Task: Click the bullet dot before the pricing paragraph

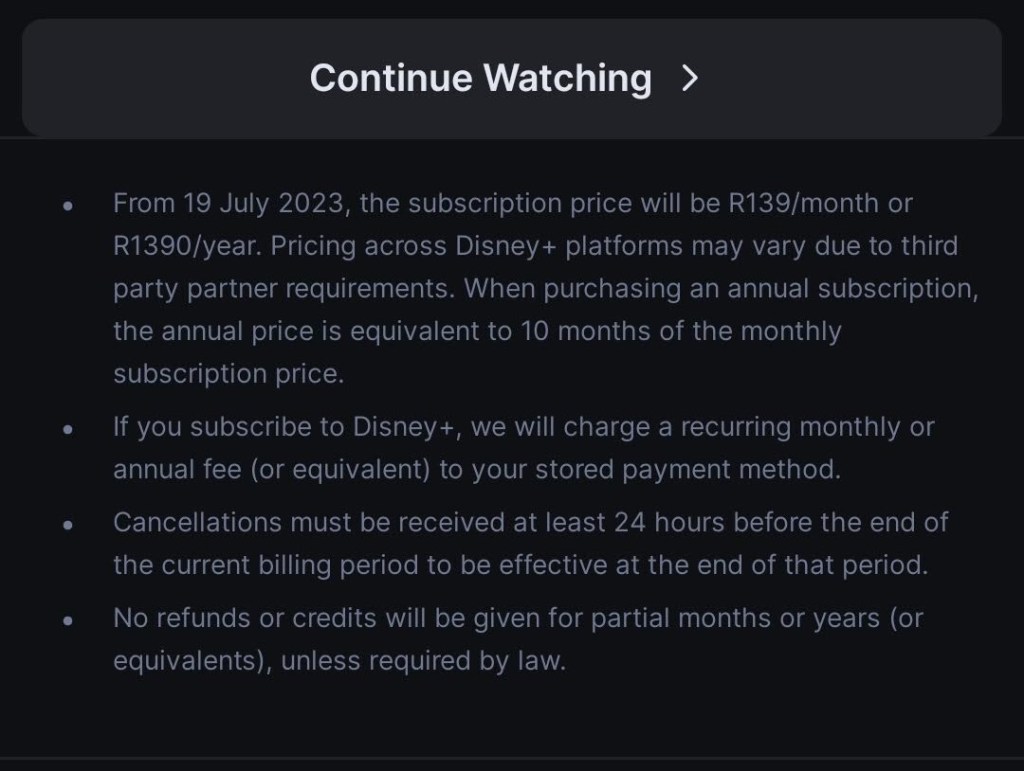Action: click(67, 204)
